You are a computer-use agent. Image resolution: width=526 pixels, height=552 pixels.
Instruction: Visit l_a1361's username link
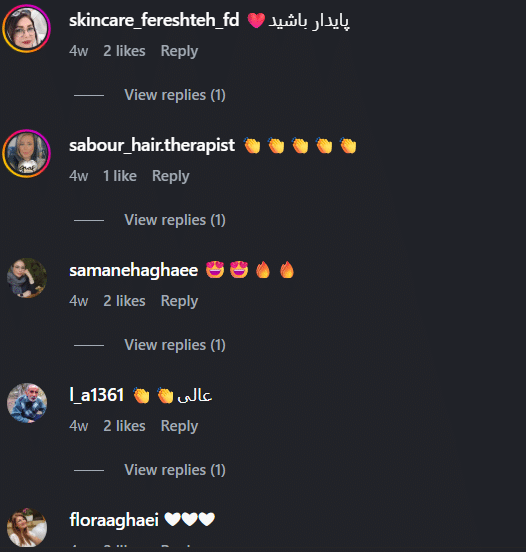96,395
